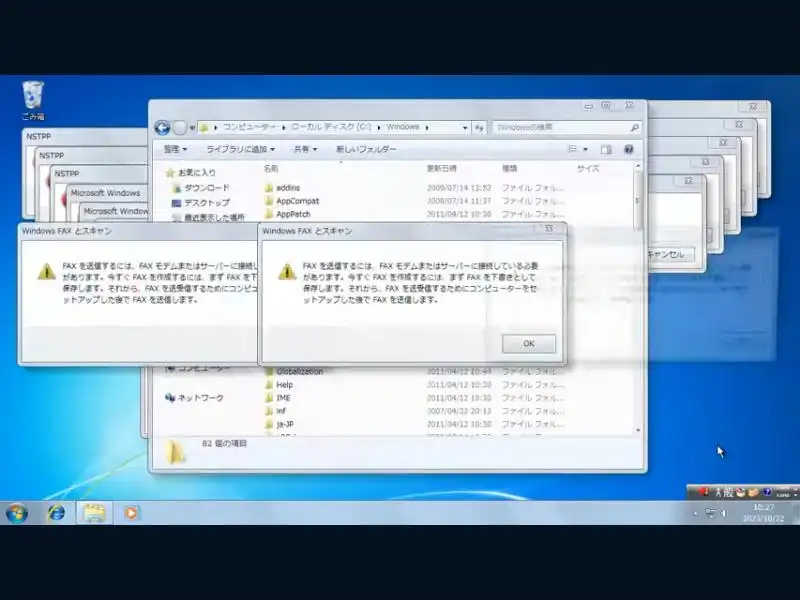
Task: Open the Start menu orb
Action: (x=16, y=513)
